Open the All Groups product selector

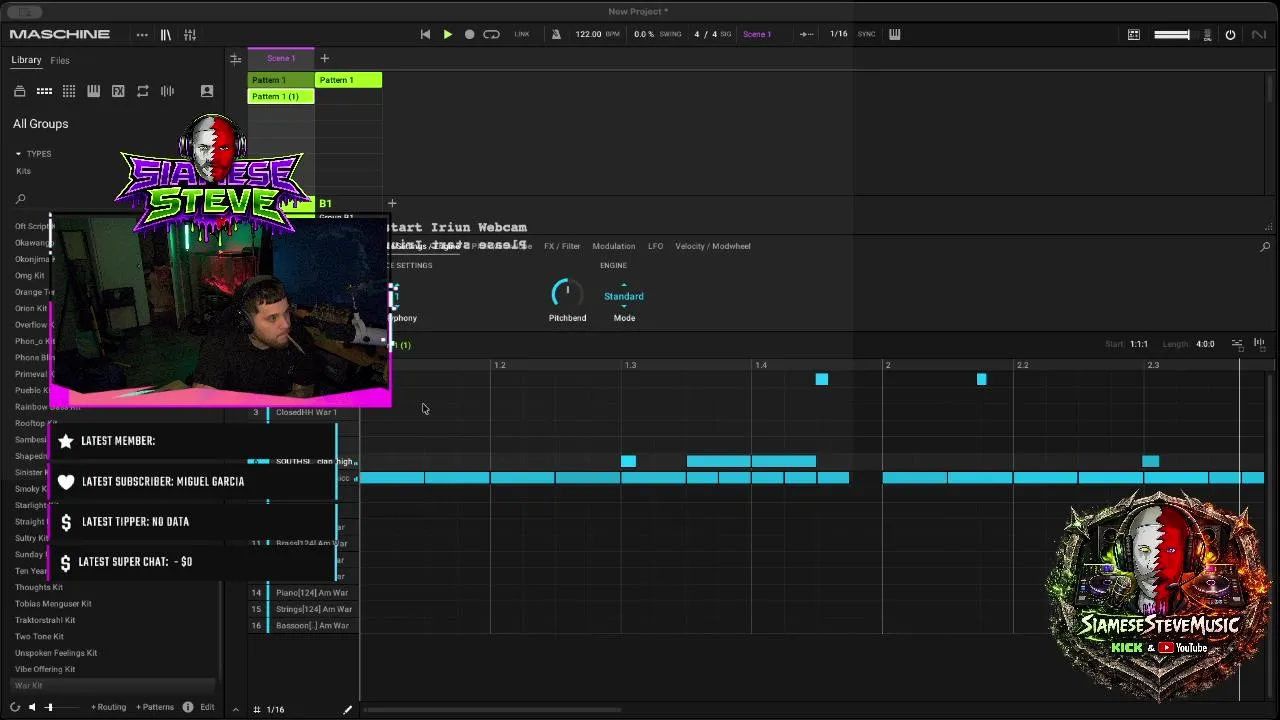pyautogui.click(x=41, y=124)
